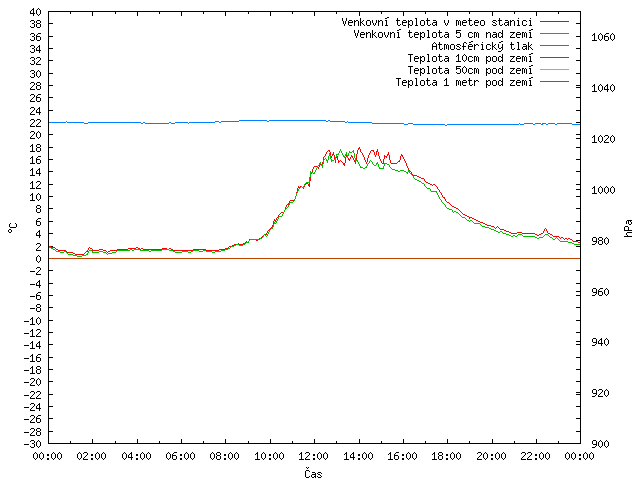640x480 pixels.
Task: Click right axis label "980"
Action: coord(600,241)
